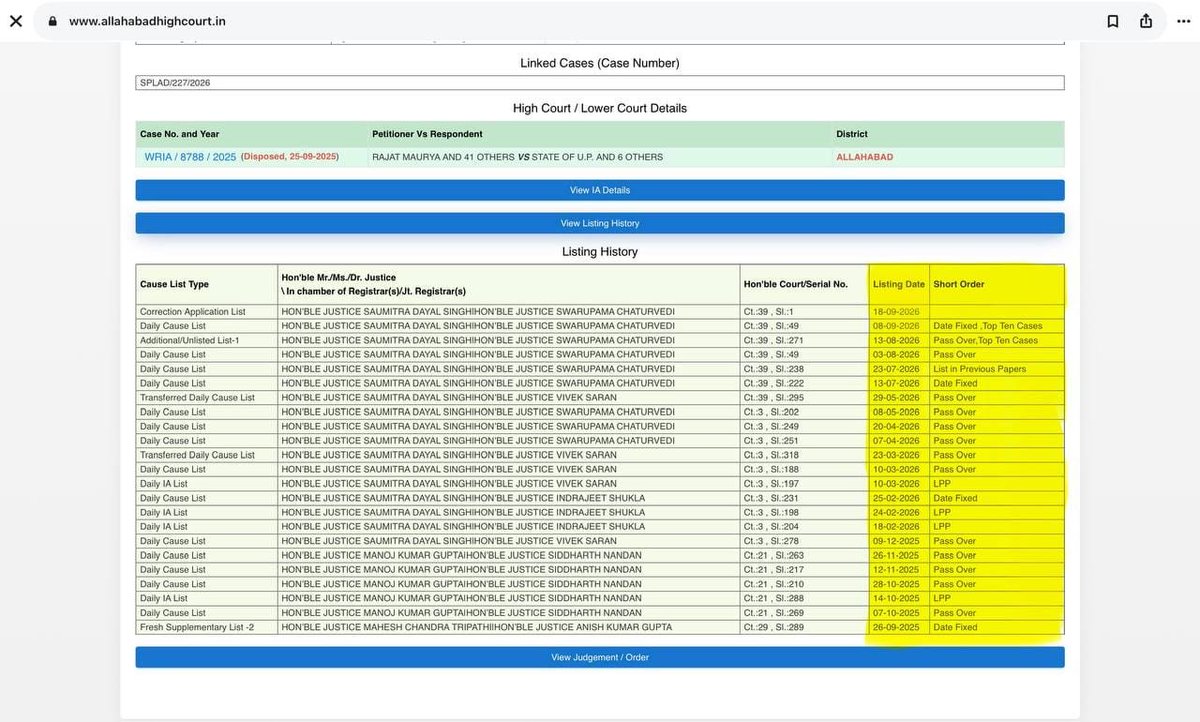The height and width of the screenshot is (722, 1200).
Task: Click short order Pass Over,Top Ten Cases
Action: pyautogui.click(x=986, y=340)
